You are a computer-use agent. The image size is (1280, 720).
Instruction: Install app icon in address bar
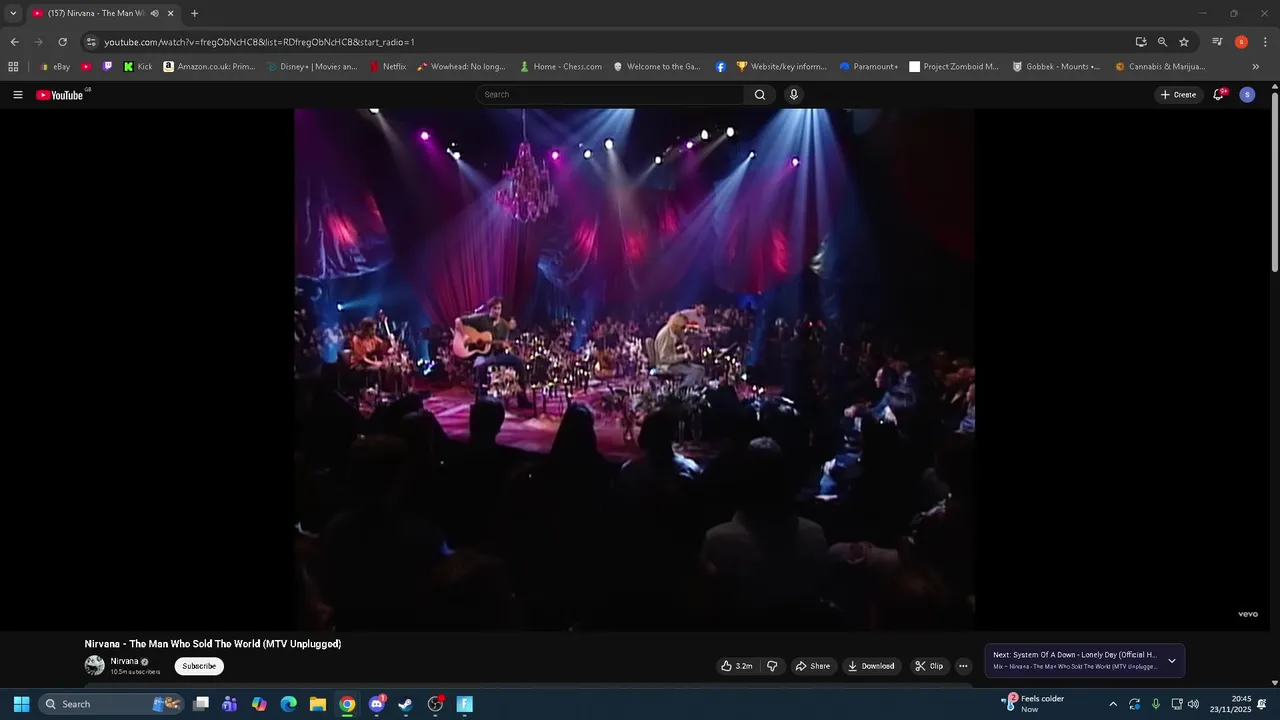(x=1141, y=42)
